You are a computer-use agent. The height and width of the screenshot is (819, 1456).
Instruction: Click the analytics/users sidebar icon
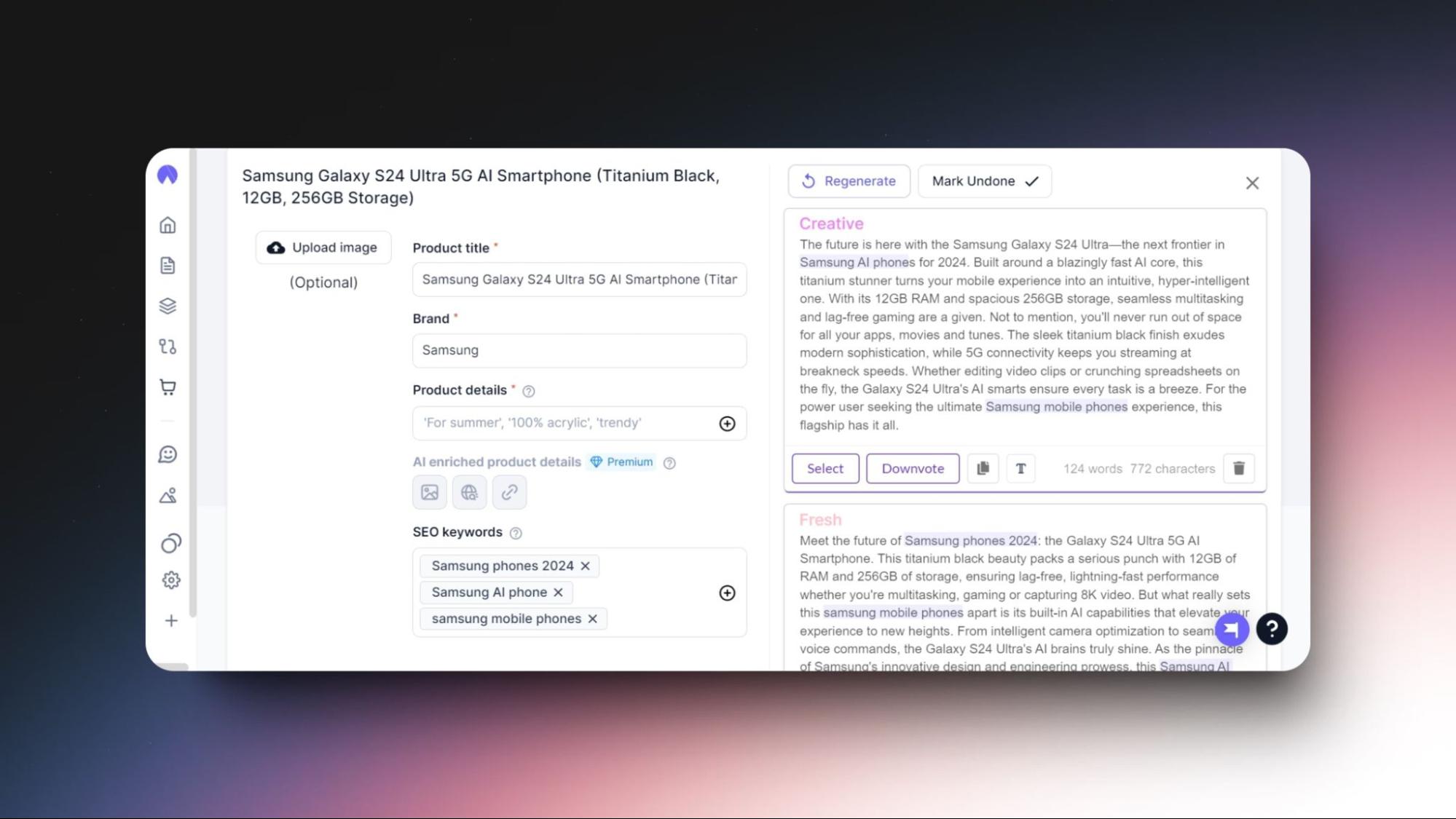pos(167,543)
